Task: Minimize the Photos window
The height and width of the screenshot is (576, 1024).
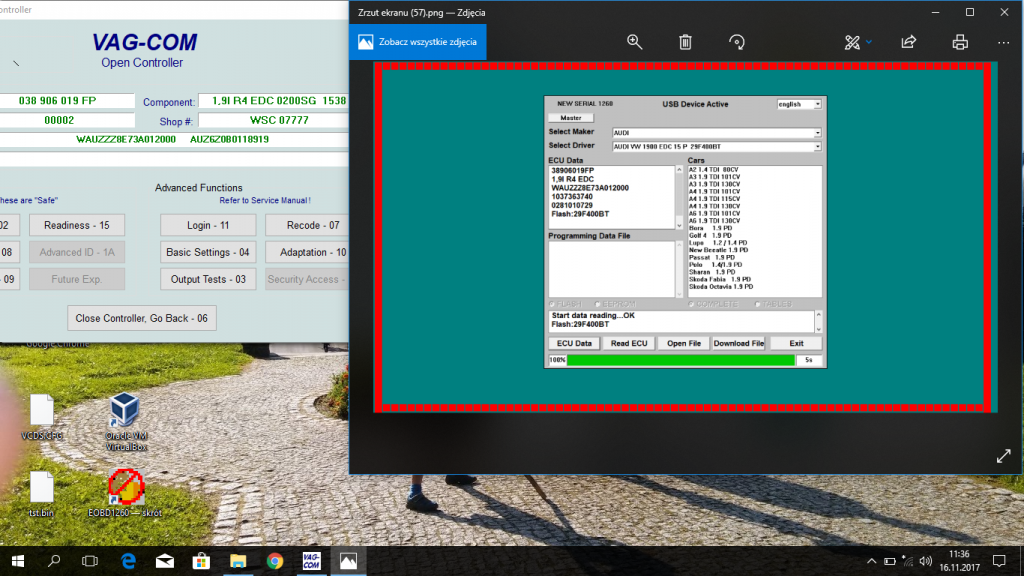Action: 935,12
